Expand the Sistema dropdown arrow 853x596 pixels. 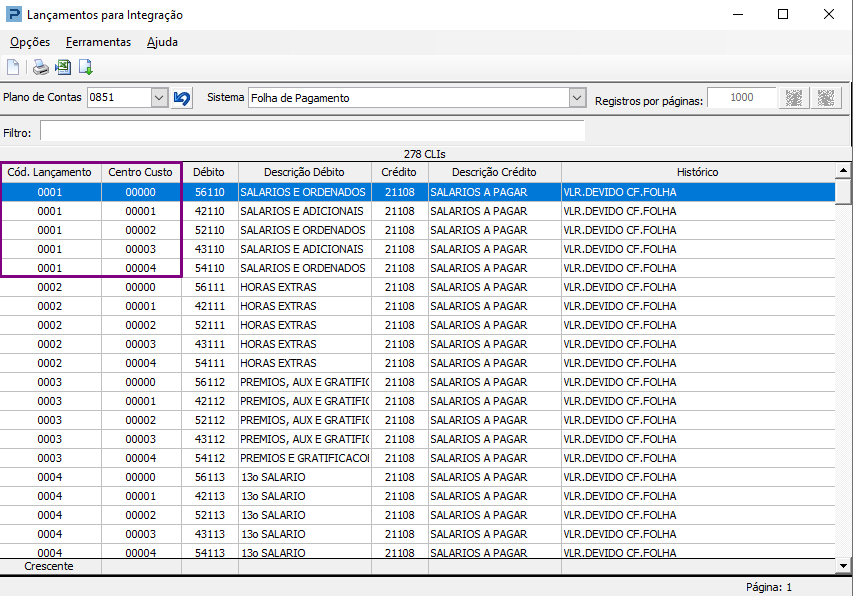[x=577, y=98]
